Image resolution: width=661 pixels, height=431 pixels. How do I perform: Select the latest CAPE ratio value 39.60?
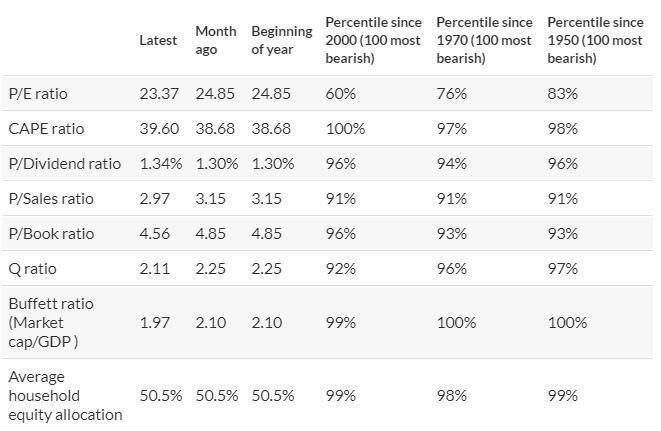tap(160, 128)
